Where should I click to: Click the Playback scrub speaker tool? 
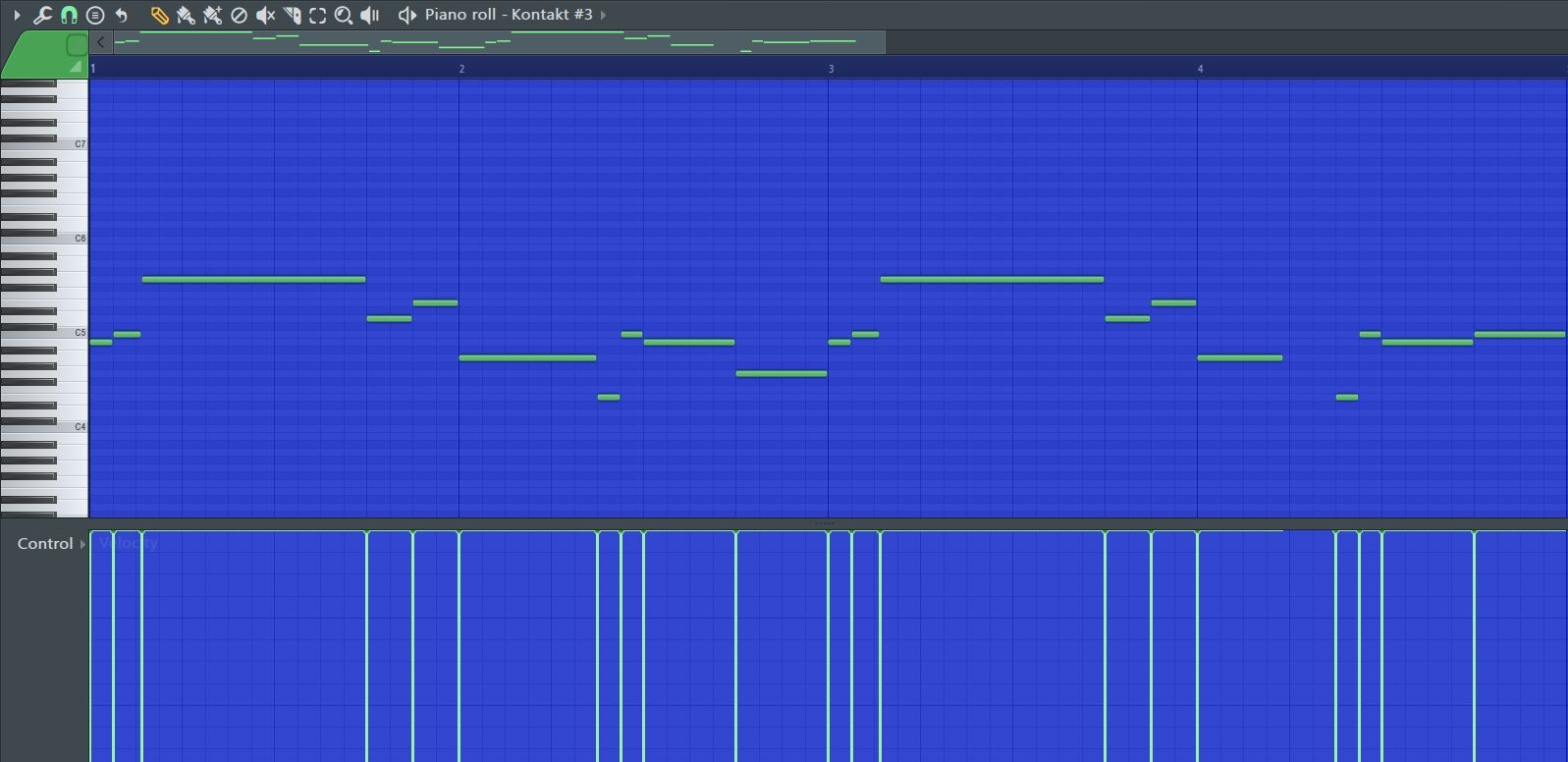pos(370,15)
